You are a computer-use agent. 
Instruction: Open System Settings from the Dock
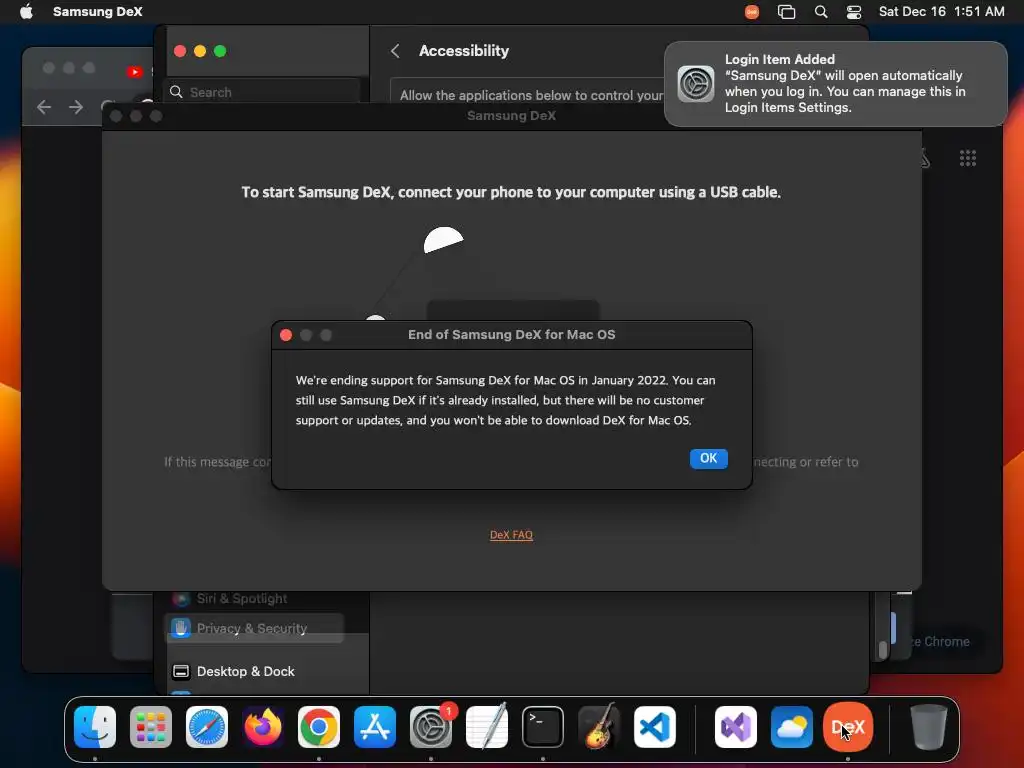[x=431, y=727]
